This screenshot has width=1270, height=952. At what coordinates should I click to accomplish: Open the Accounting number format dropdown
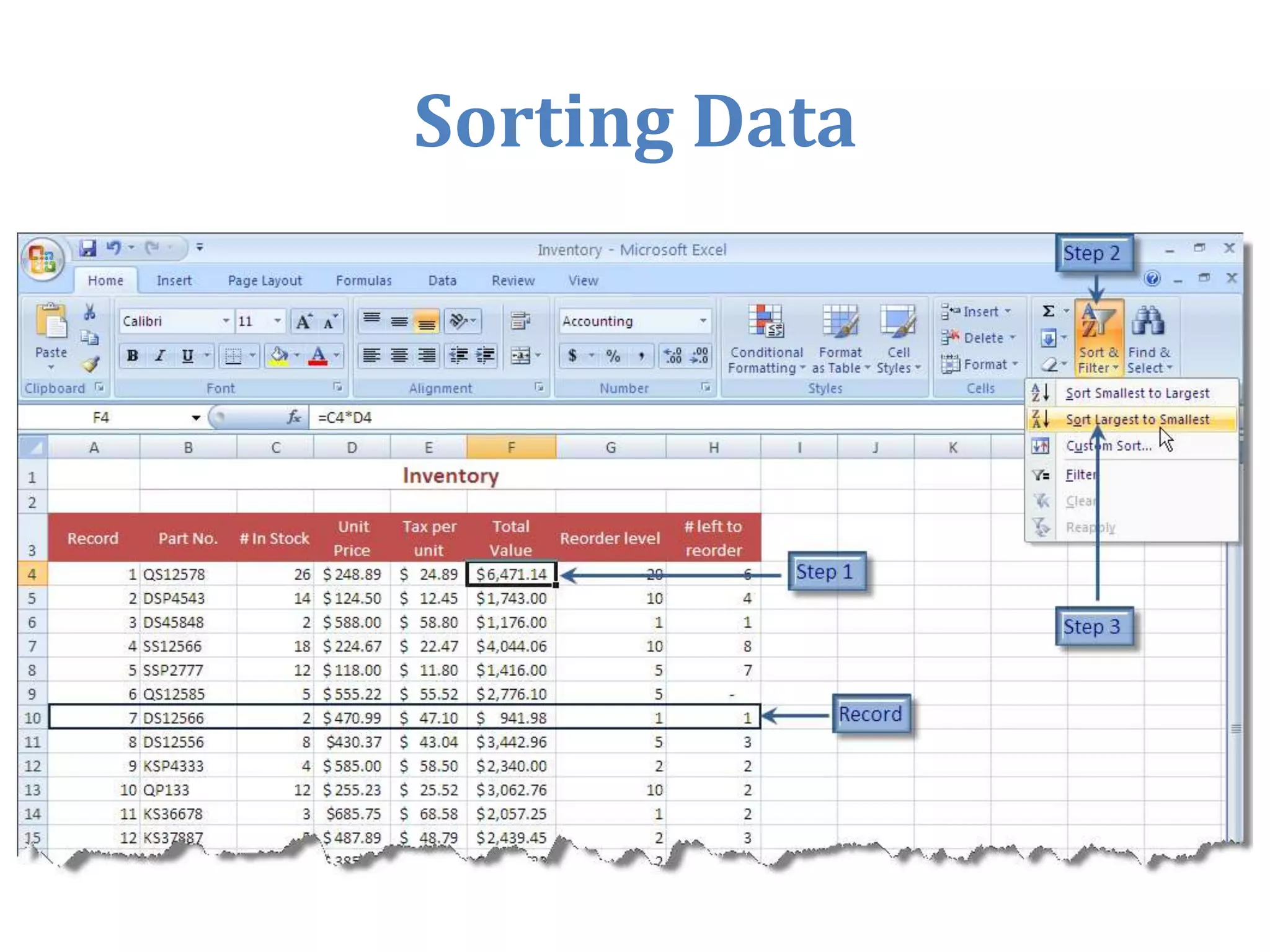click(703, 321)
